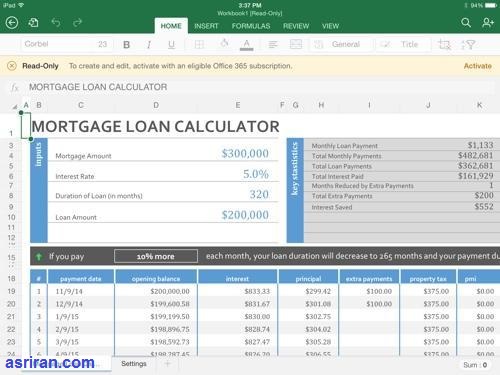Switch to the FORMULAS tab
This screenshot has height=375, width=500.
click(251, 26)
